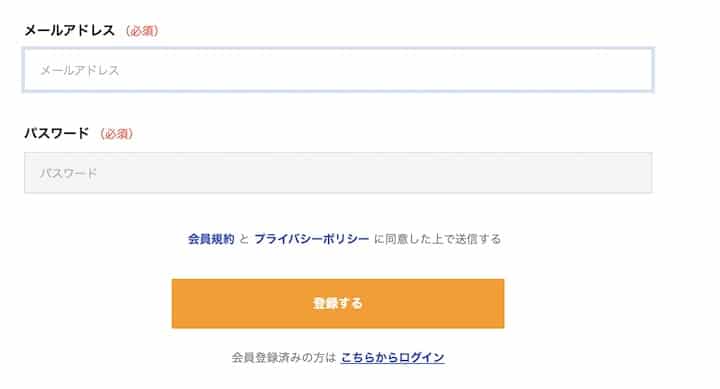Click the red 必須 marker beside パスワード

coord(117,134)
